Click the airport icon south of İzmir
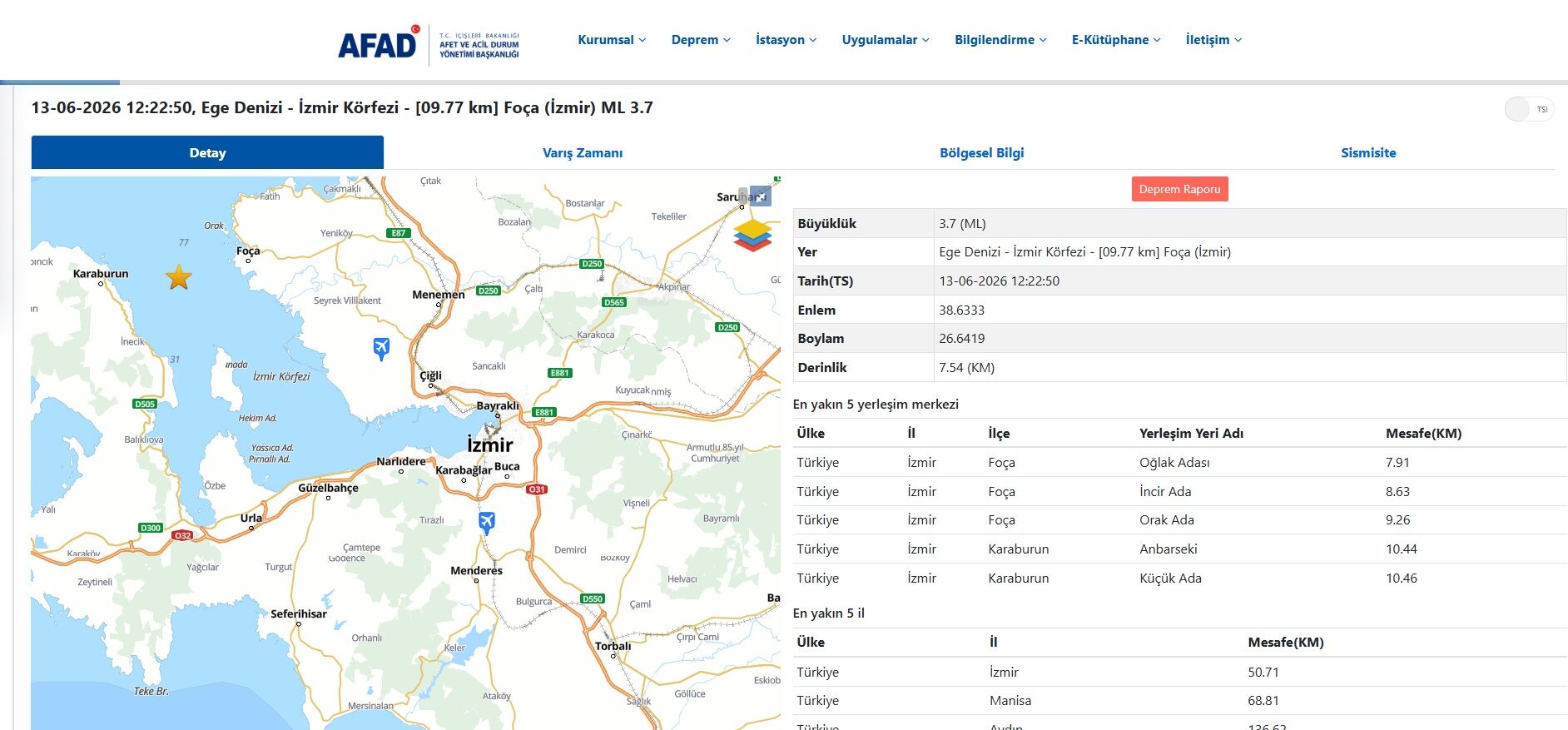Screen dimensions: 1568x730 487,523
